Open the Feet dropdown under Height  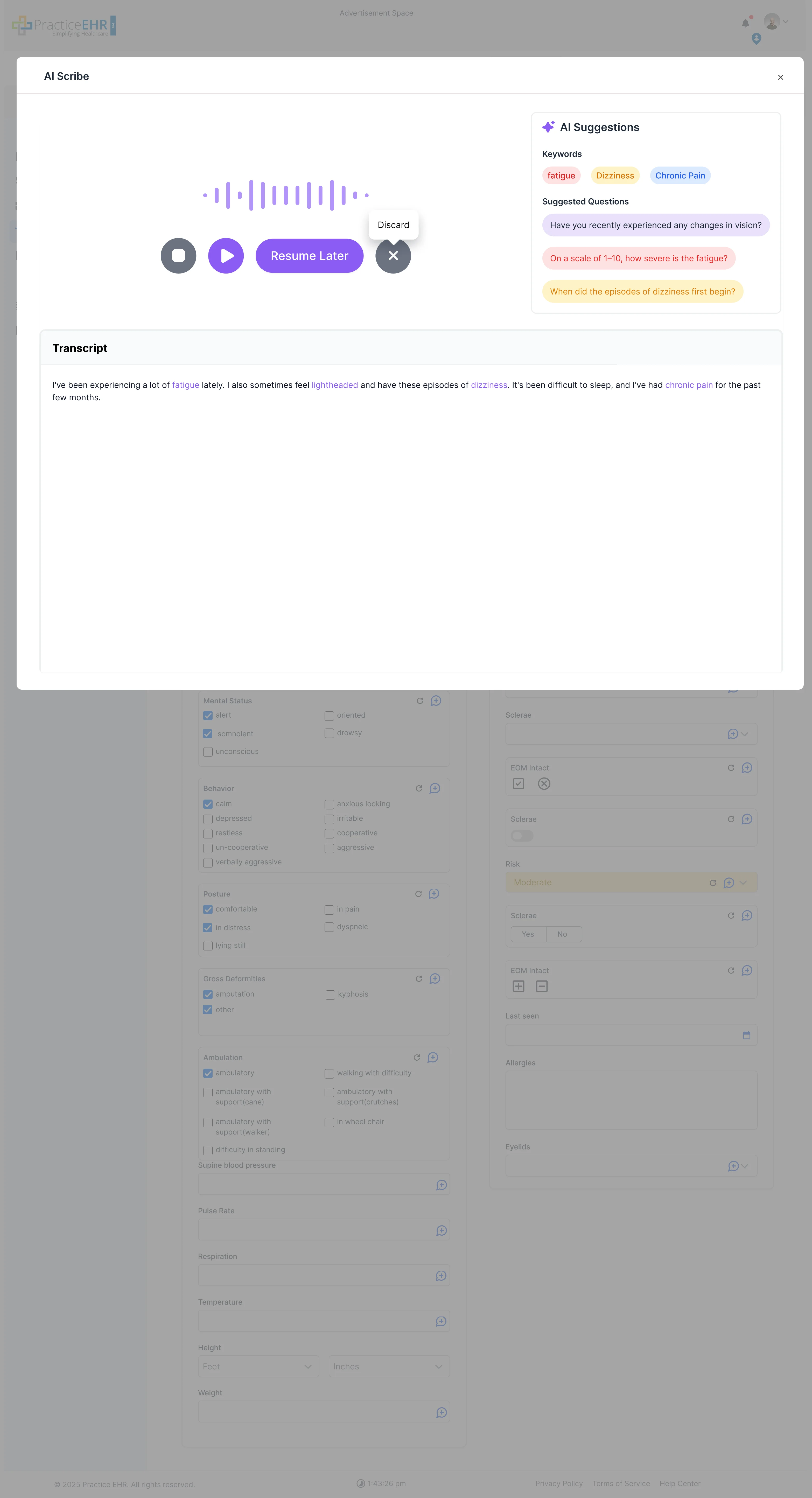[258, 1366]
